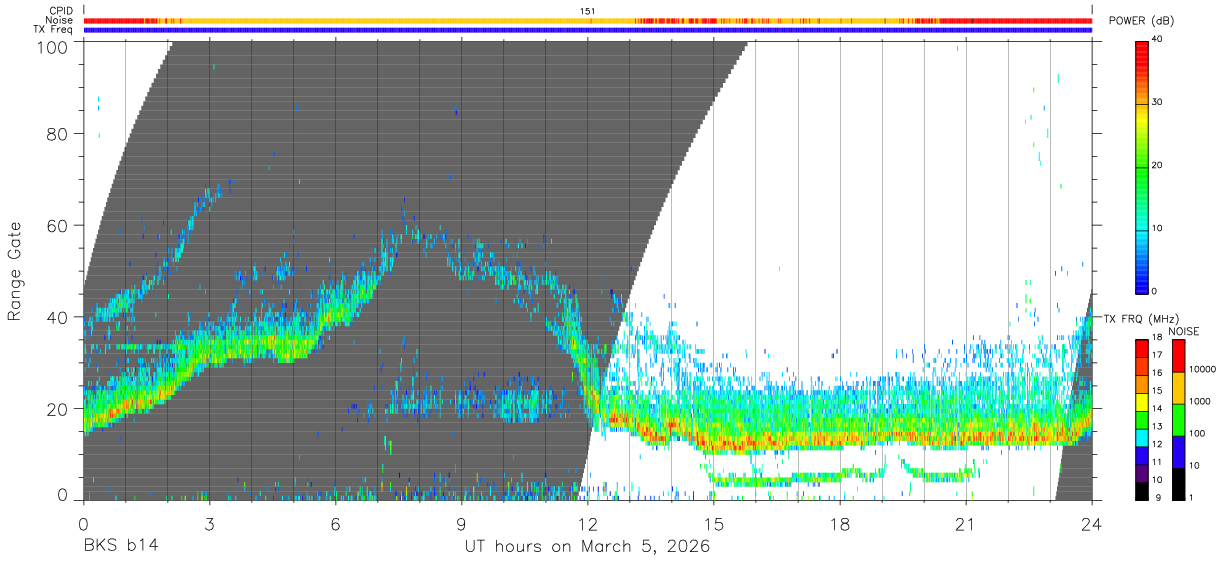Click the "UT hours on March 5, 2026" title
Screen dimensions: 1228x567
click(x=587, y=547)
